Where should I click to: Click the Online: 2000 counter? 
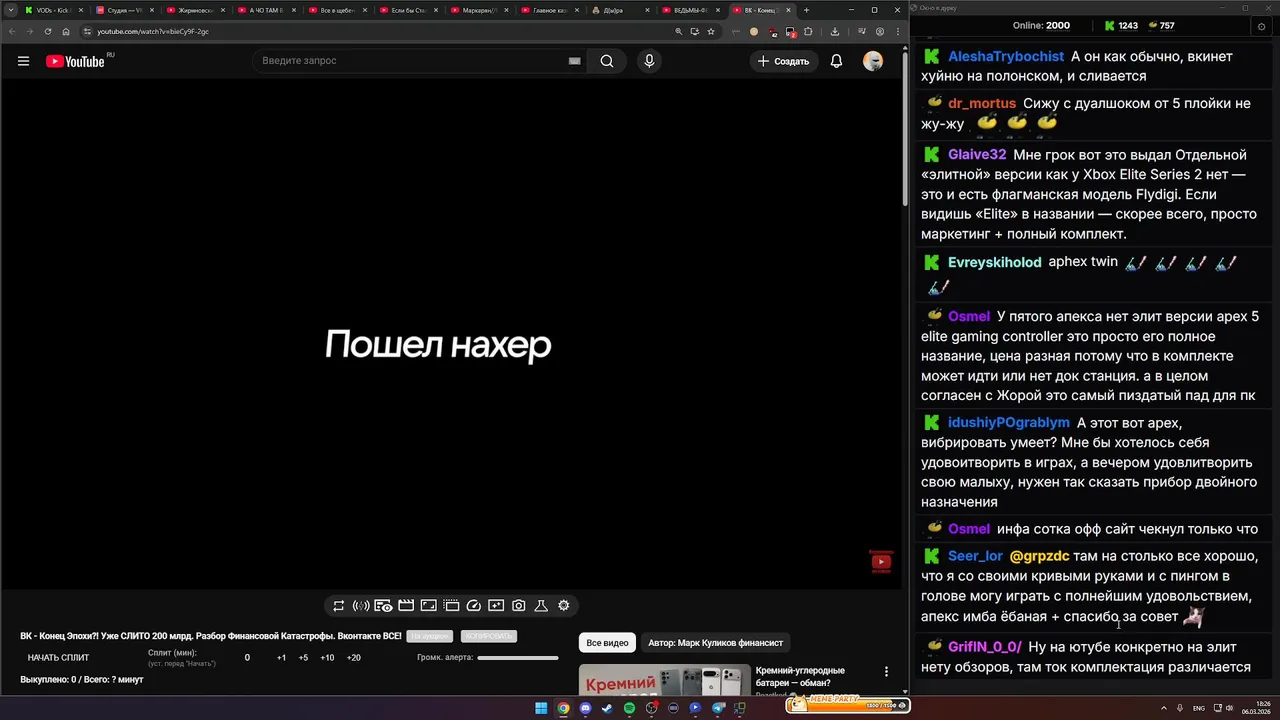point(1041,26)
